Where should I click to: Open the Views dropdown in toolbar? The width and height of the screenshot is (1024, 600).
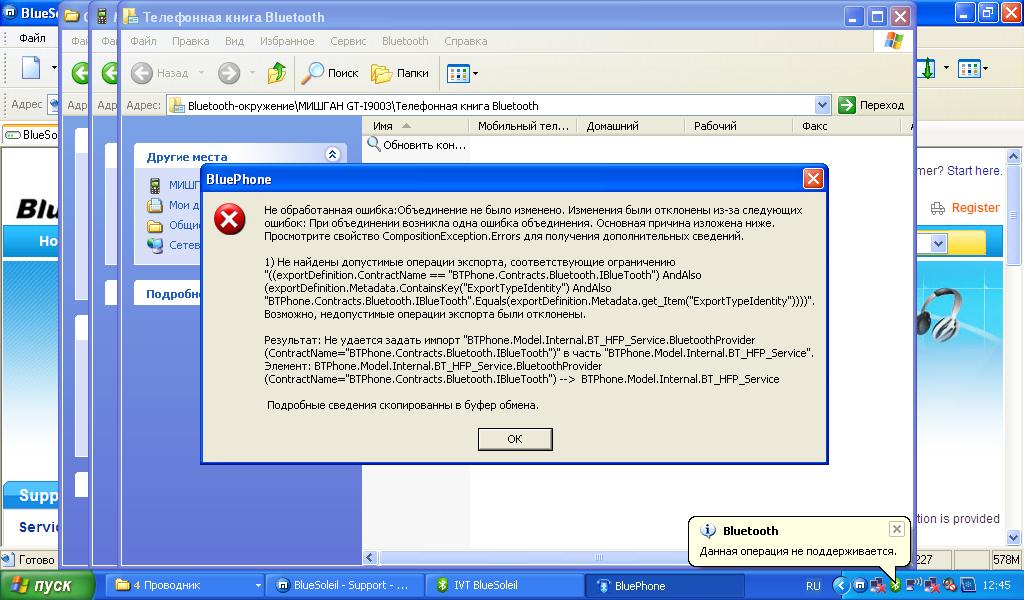click(x=461, y=73)
